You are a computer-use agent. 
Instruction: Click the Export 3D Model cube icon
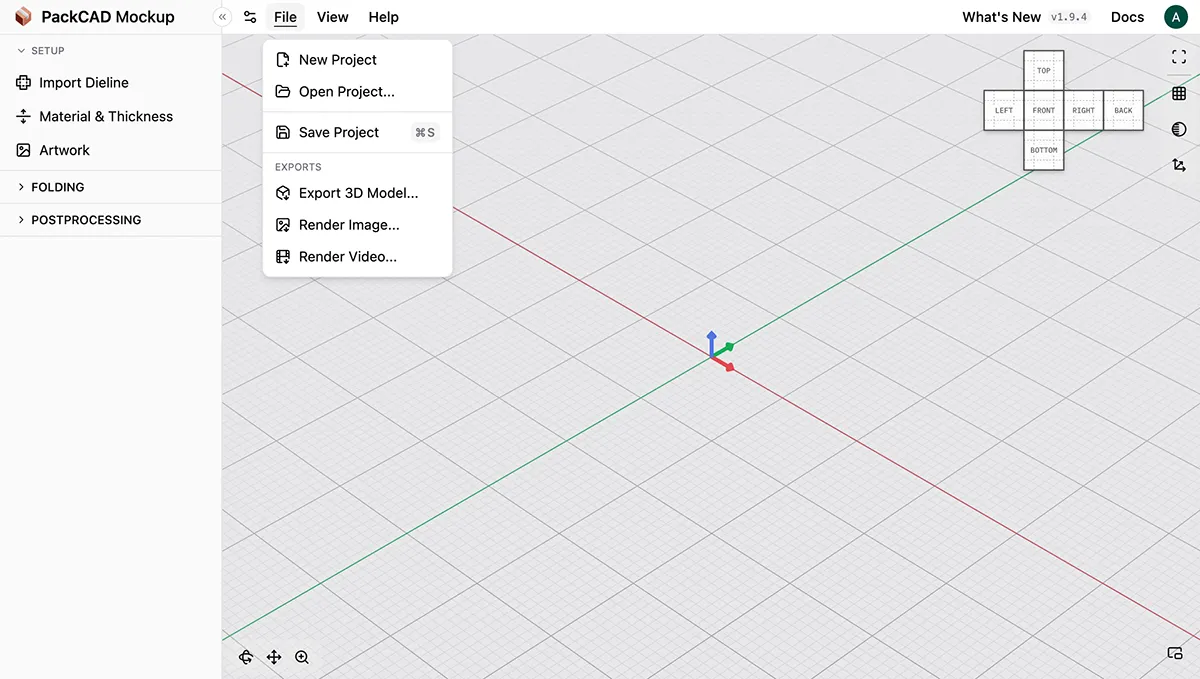coord(283,193)
